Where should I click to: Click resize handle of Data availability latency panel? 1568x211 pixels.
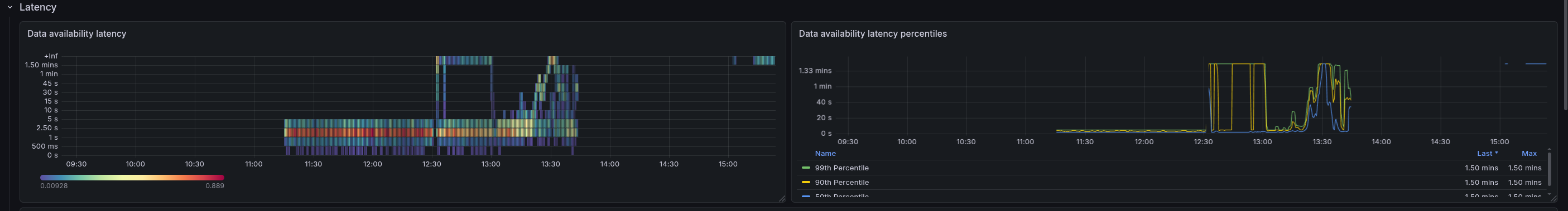pyautogui.click(x=782, y=199)
